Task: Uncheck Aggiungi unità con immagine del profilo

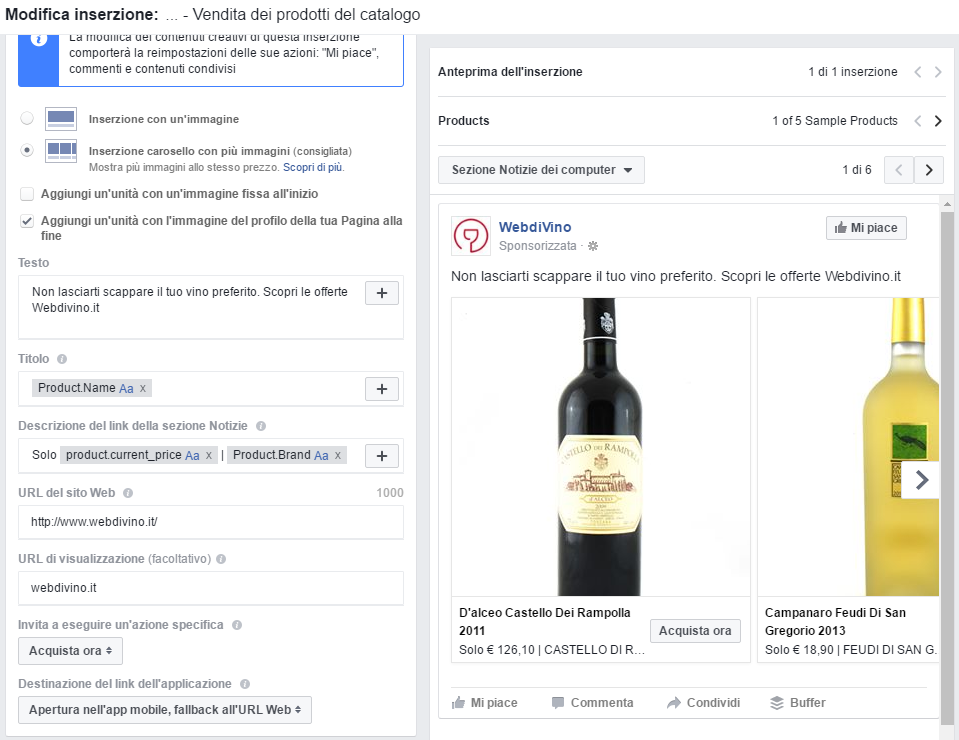Action: (x=27, y=221)
